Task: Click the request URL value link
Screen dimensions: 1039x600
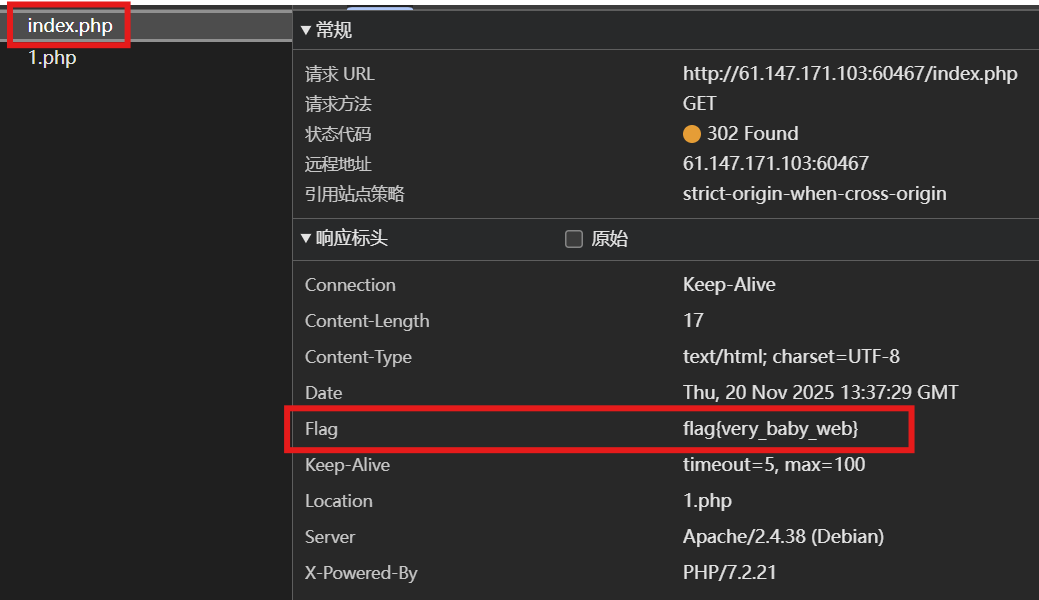Action: click(850, 73)
